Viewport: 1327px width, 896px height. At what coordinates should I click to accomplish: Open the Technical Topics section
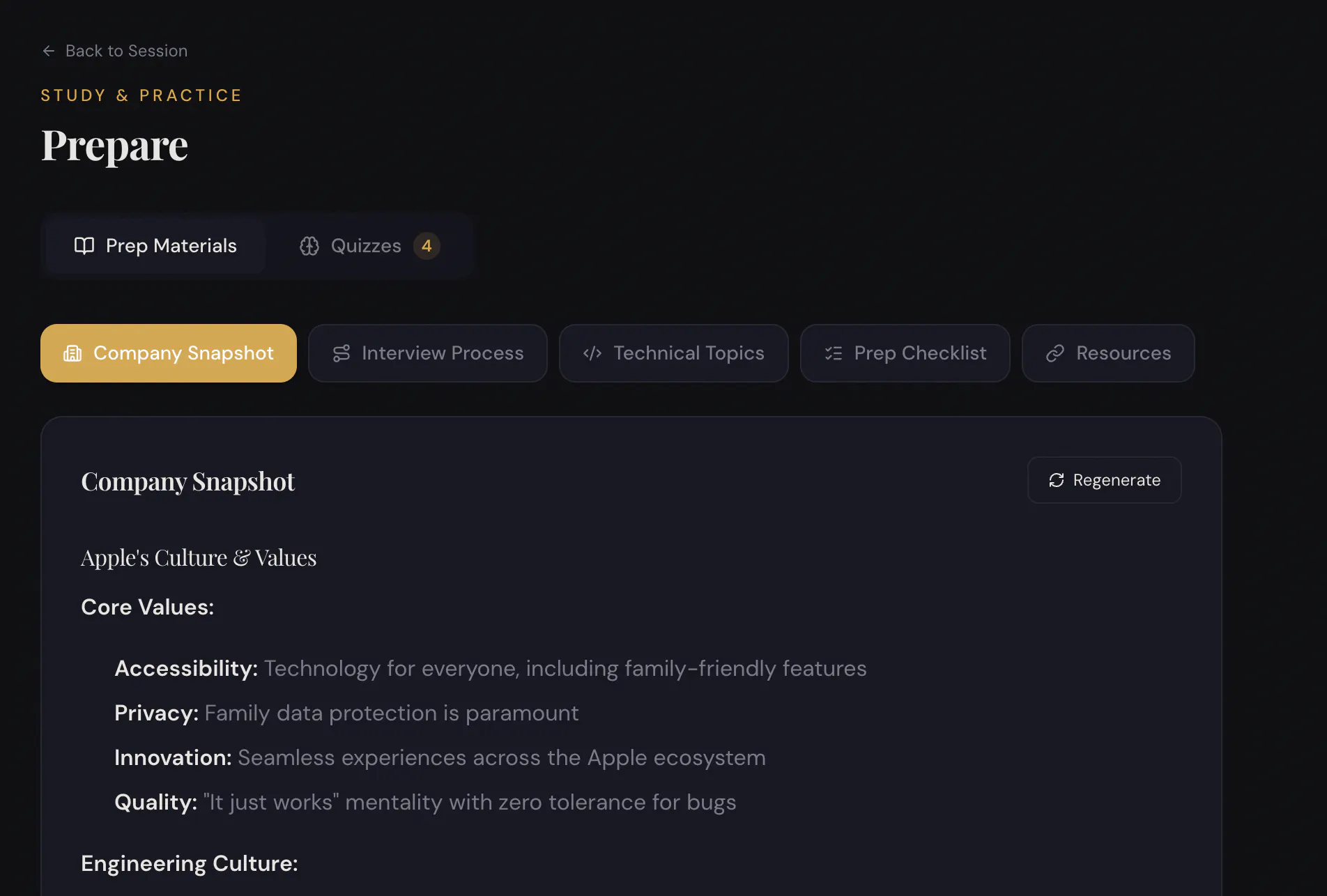tap(674, 353)
